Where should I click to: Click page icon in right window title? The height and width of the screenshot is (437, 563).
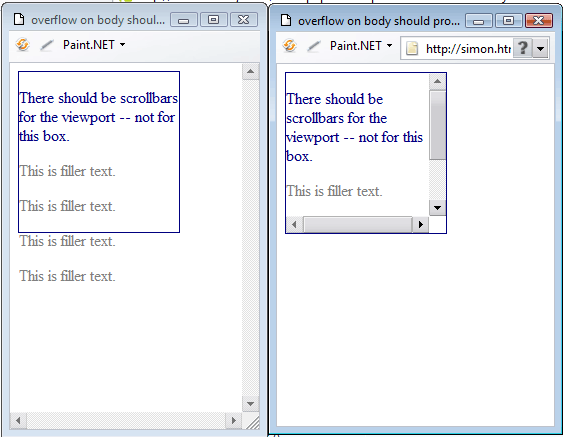[286, 20]
